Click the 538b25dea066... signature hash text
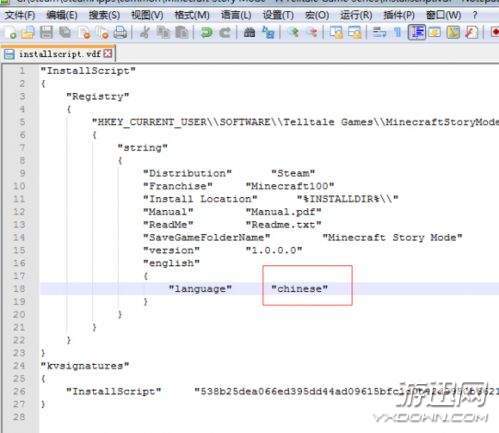499x433 pixels. [347, 392]
